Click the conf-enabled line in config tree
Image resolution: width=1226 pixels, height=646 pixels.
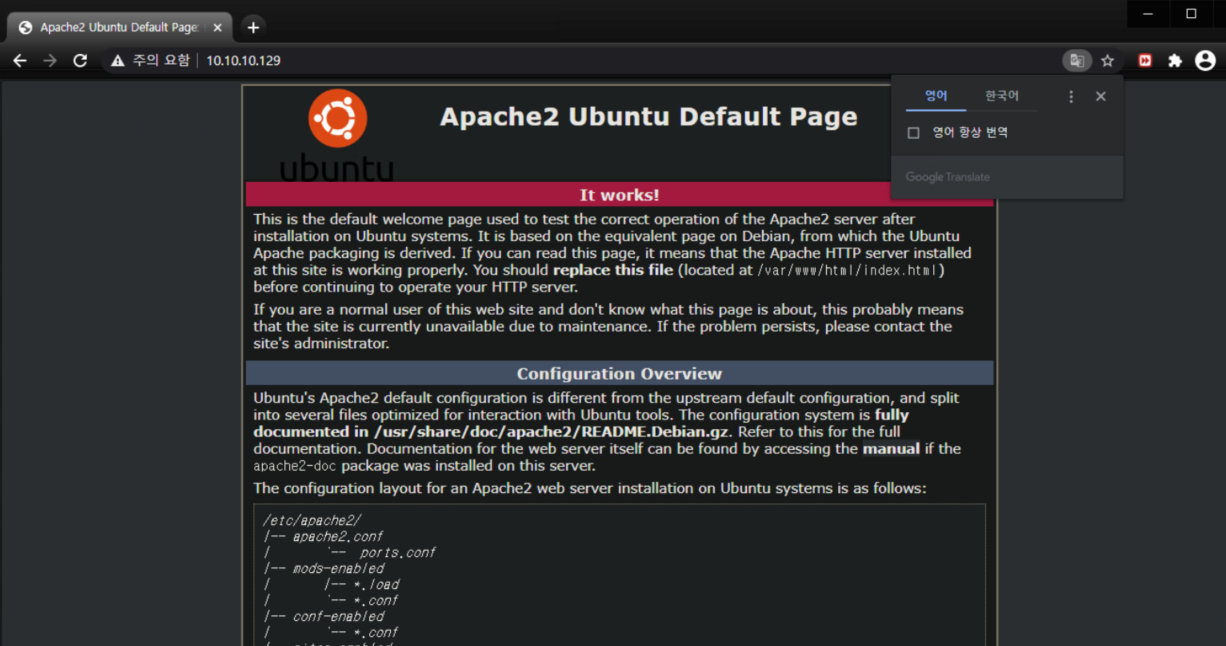(x=338, y=617)
